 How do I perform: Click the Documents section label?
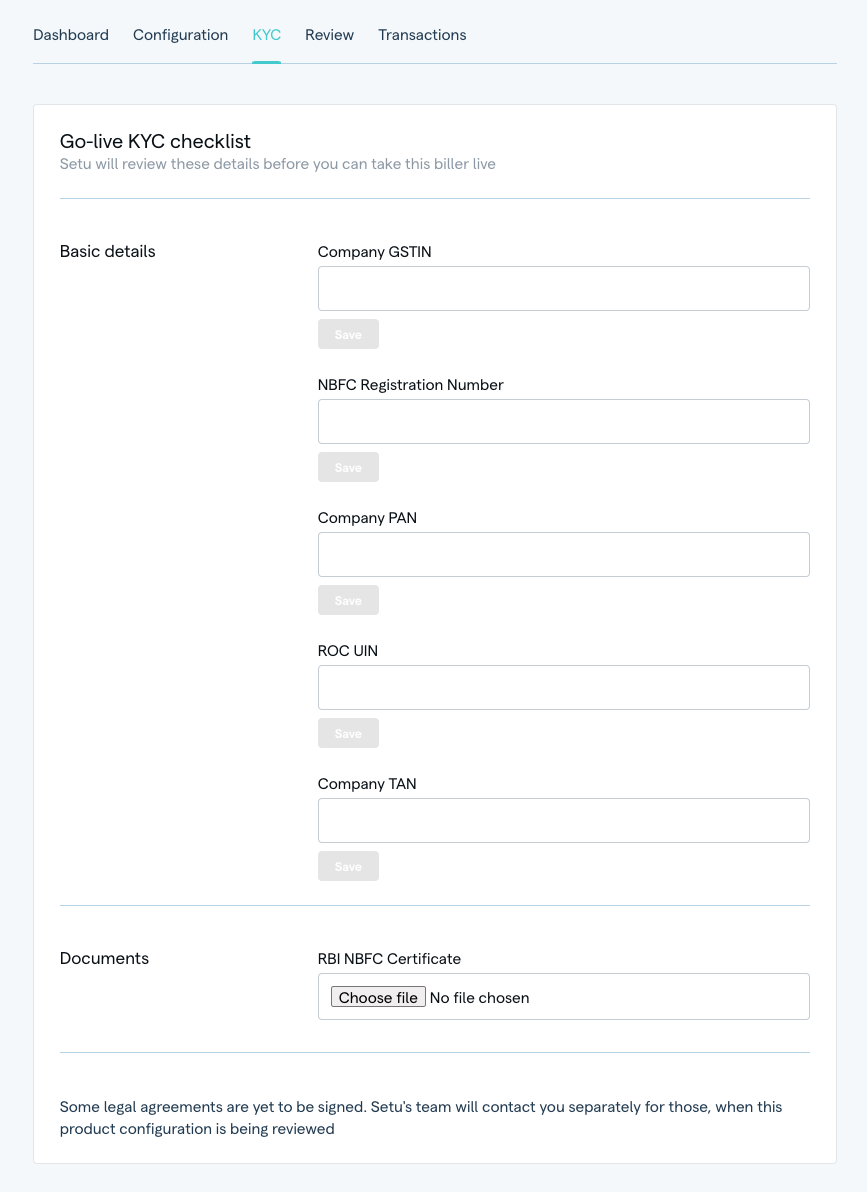pos(104,958)
